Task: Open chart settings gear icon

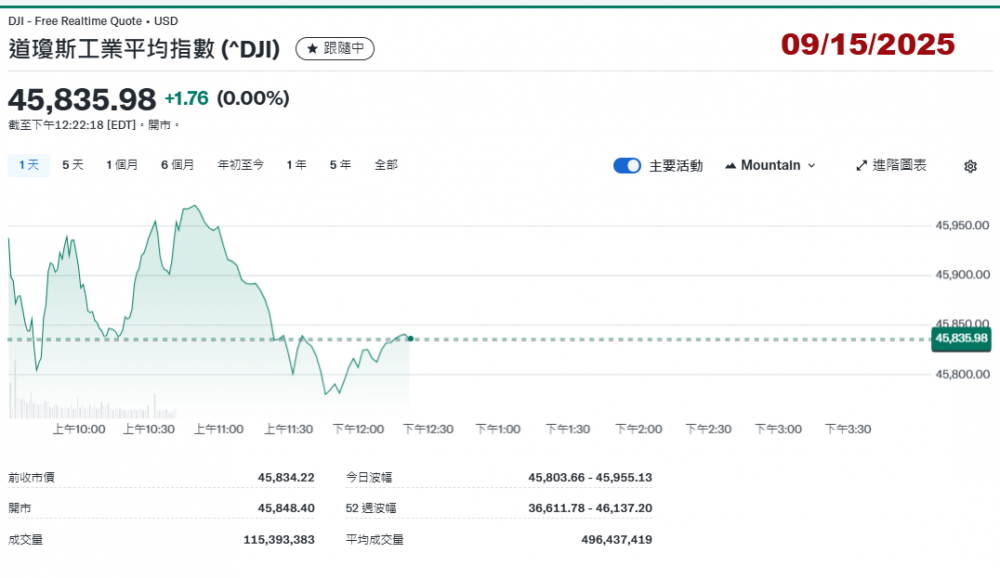Action: pyautogui.click(x=969, y=166)
